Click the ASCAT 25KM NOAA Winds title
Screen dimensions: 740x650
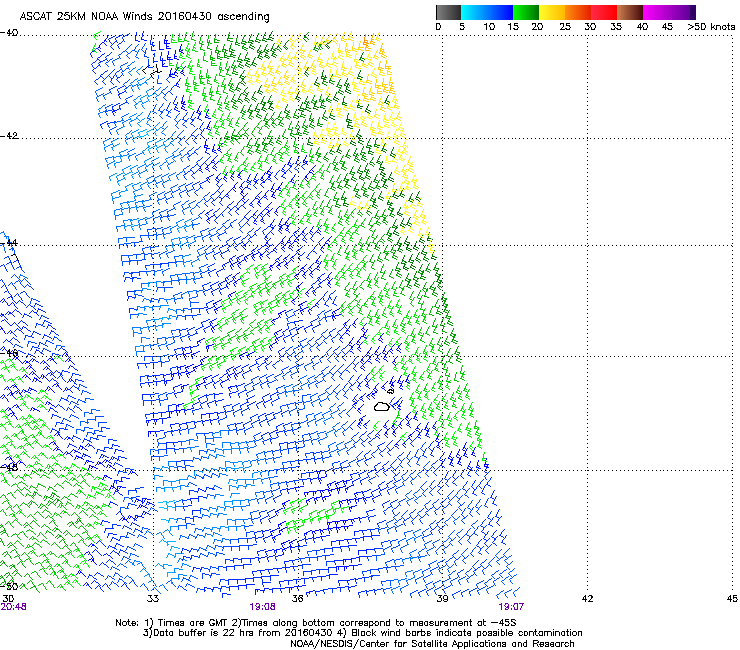(x=144, y=16)
